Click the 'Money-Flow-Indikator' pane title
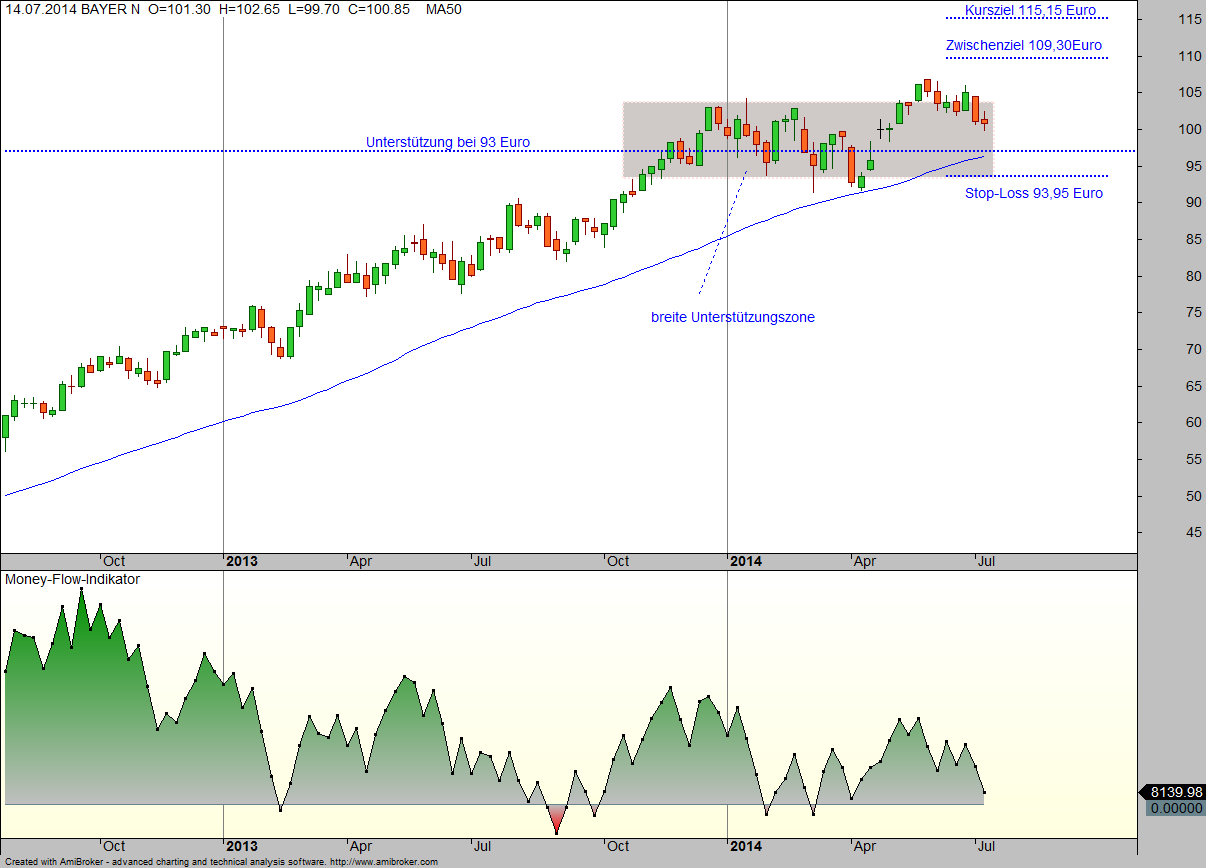This screenshot has width=1206, height=868. [73, 579]
